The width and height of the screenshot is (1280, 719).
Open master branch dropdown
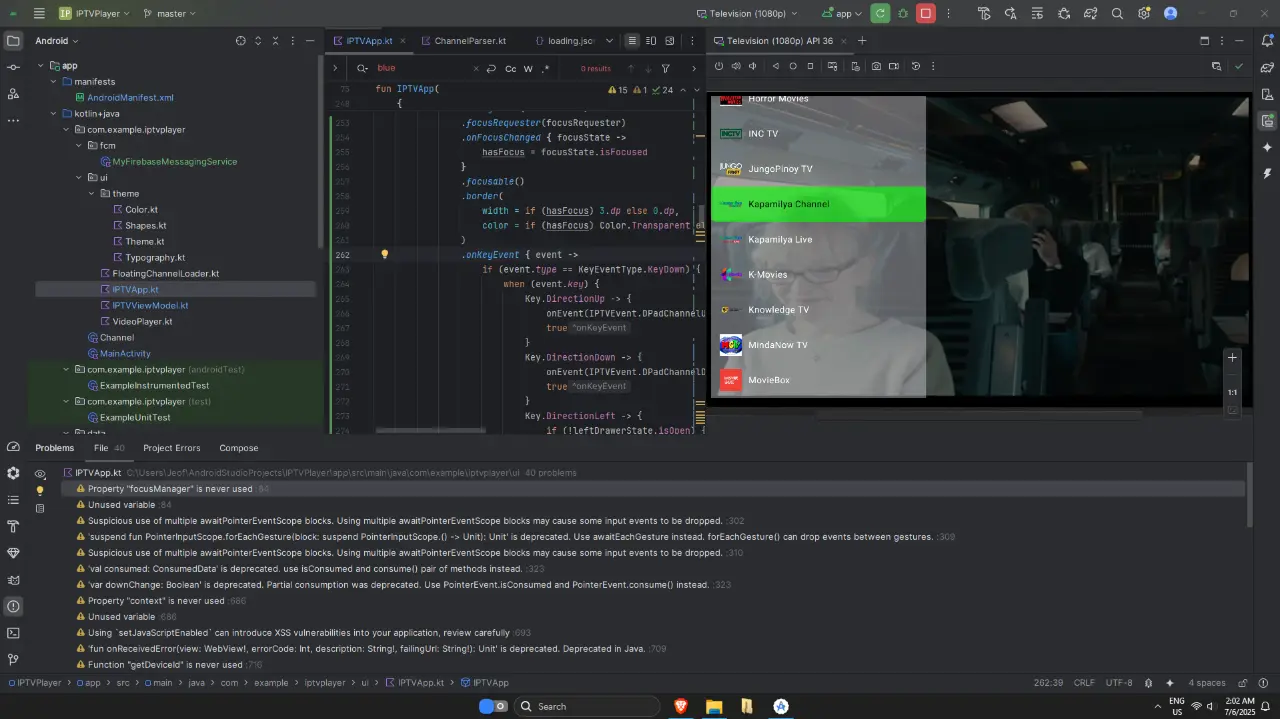(169, 14)
